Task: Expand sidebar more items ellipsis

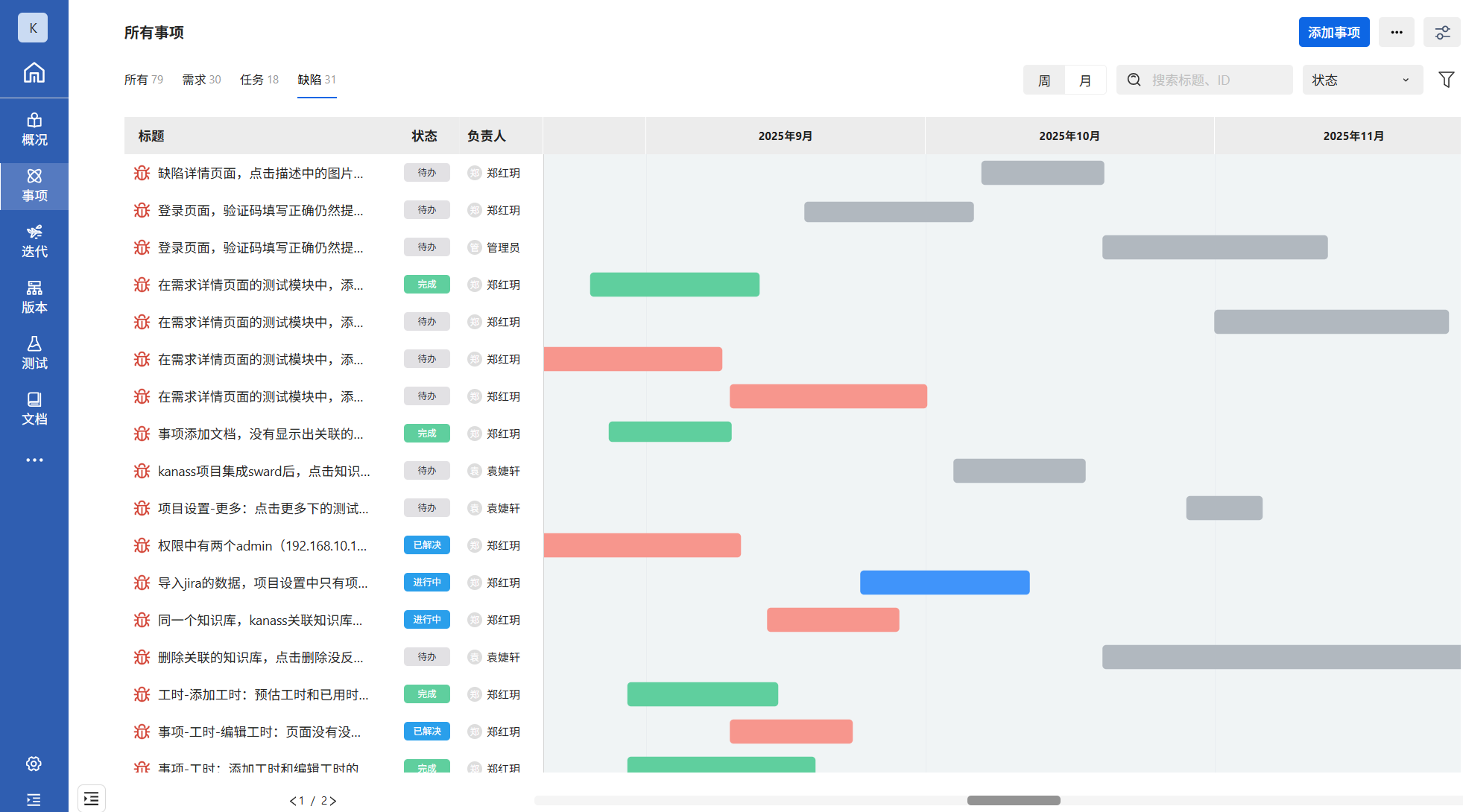Action: (34, 460)
